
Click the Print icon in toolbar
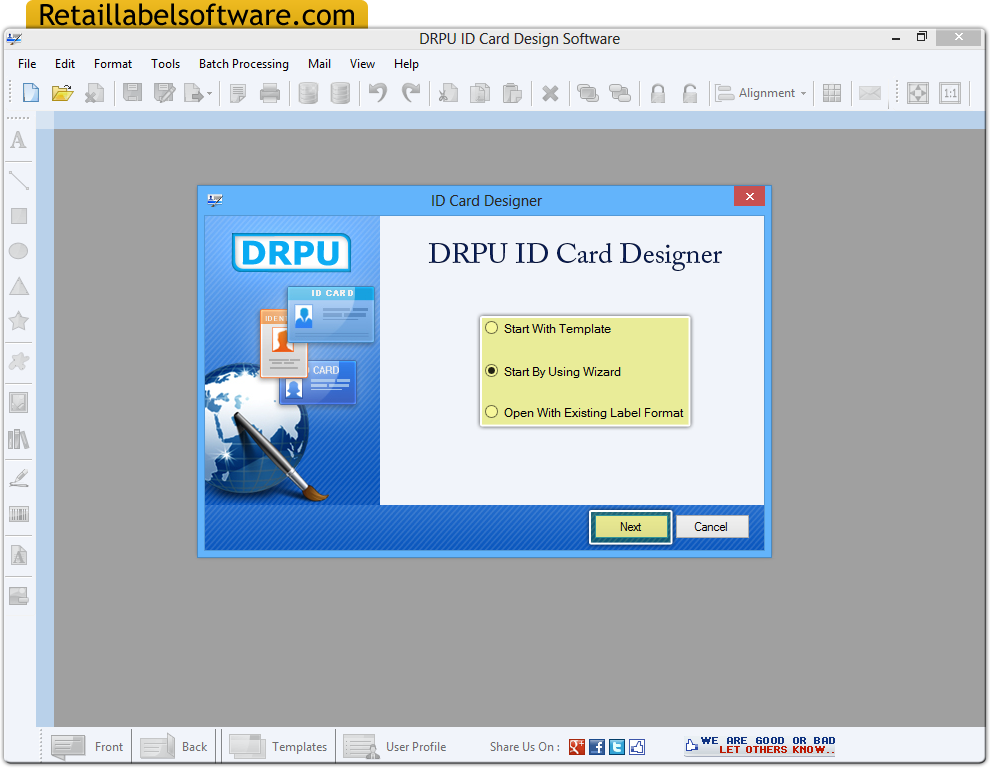click(270, 93)
